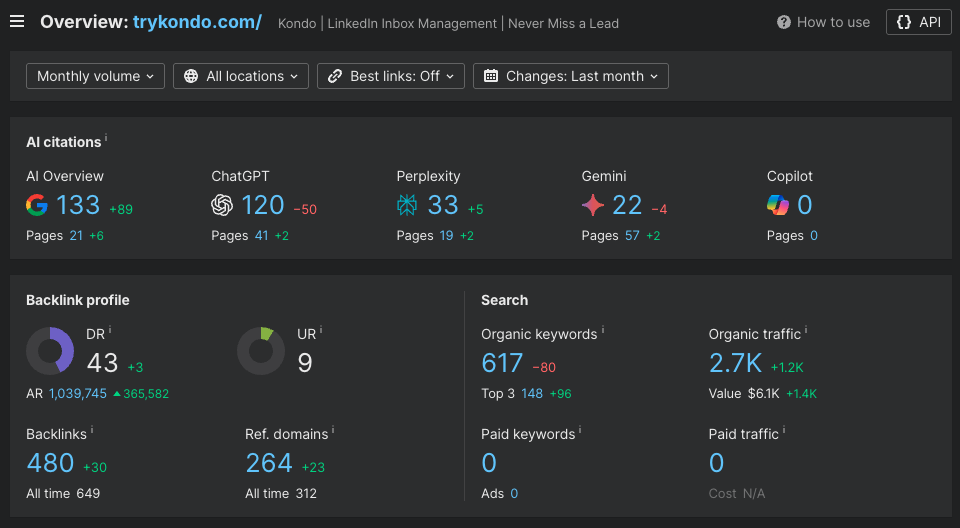This screenshot has width=960, height=528.
Task: Open the Changes: Last month dropdown
Action: point(571,76)
